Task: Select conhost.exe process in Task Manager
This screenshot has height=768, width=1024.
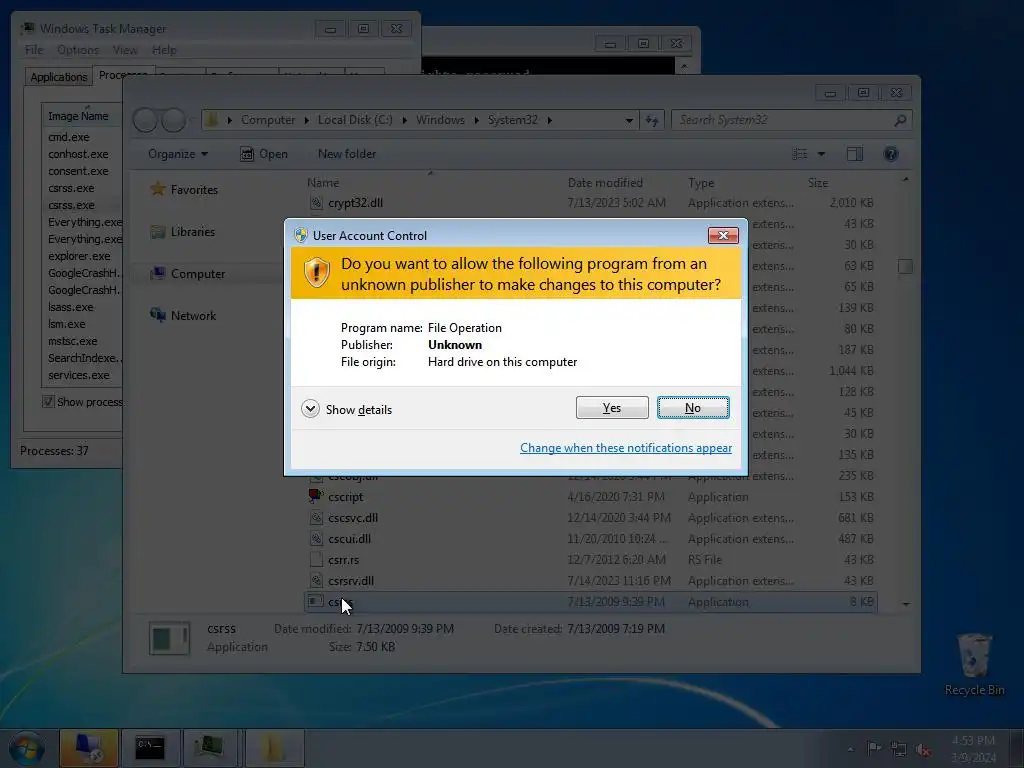Action: click(x=78, y=154)
